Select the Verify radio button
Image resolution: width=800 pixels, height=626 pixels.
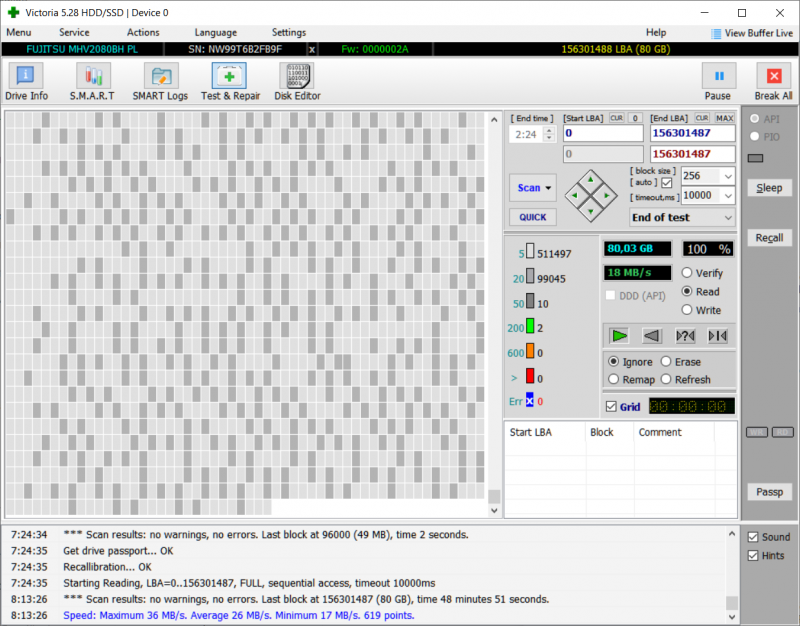click(x=687, y=273)
